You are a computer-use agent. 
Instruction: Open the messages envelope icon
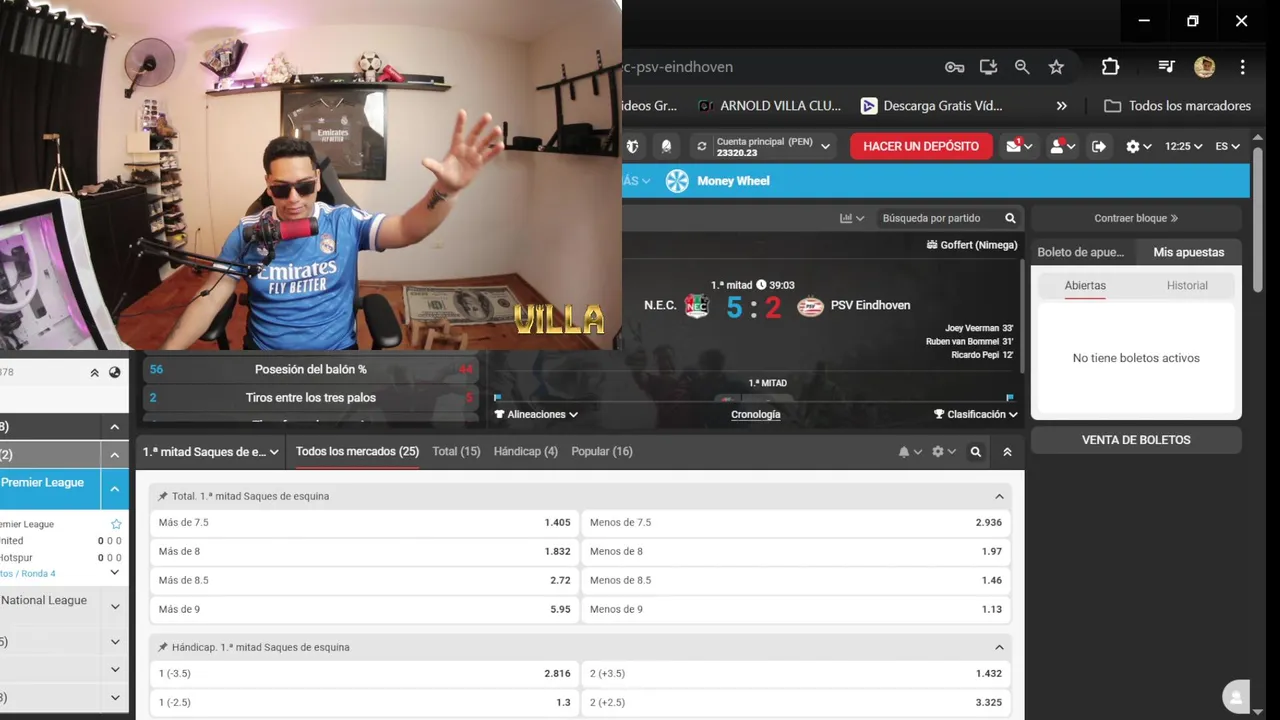[x=1018, y=146]
